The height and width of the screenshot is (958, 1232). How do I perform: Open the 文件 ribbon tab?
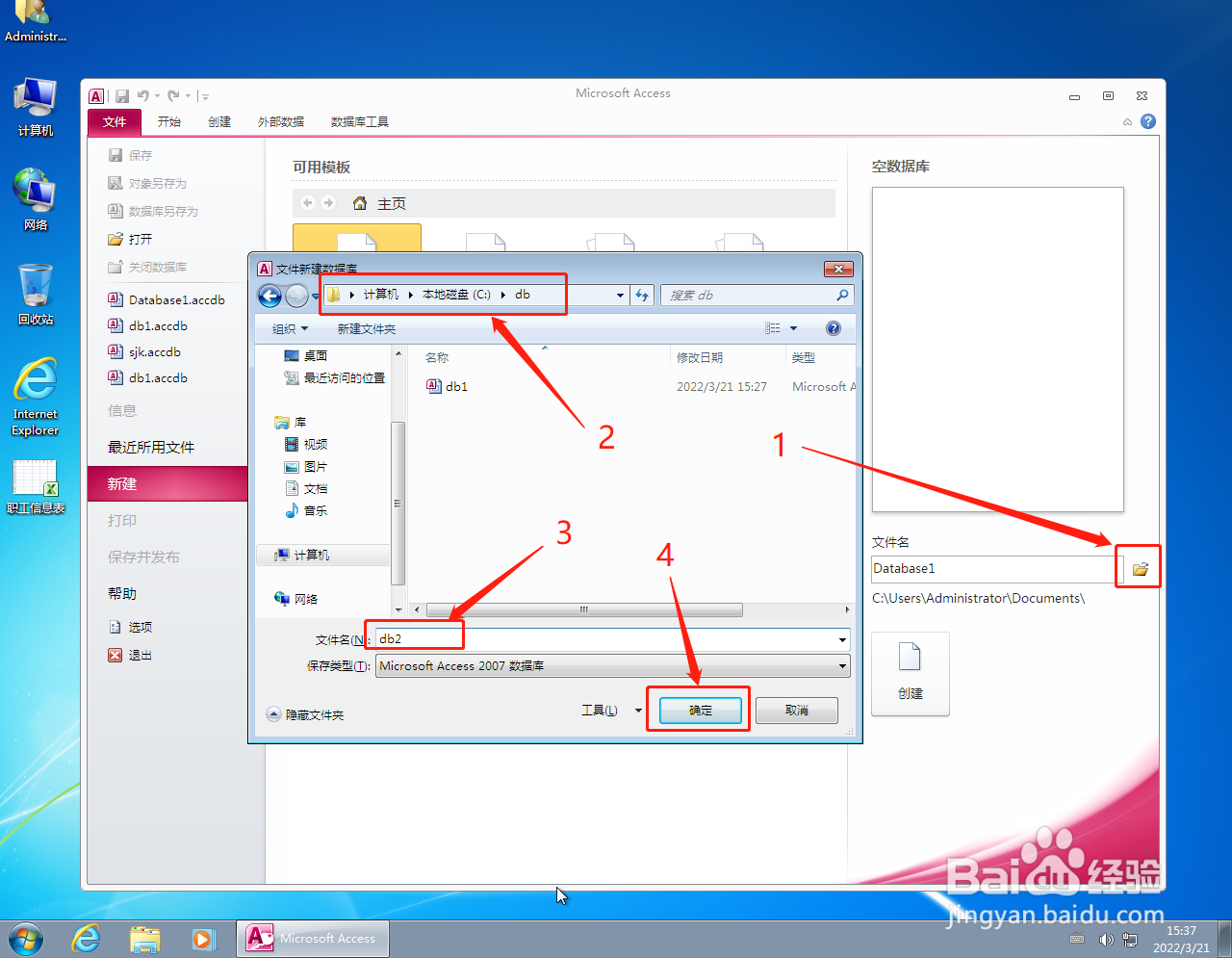pos(115,122)
